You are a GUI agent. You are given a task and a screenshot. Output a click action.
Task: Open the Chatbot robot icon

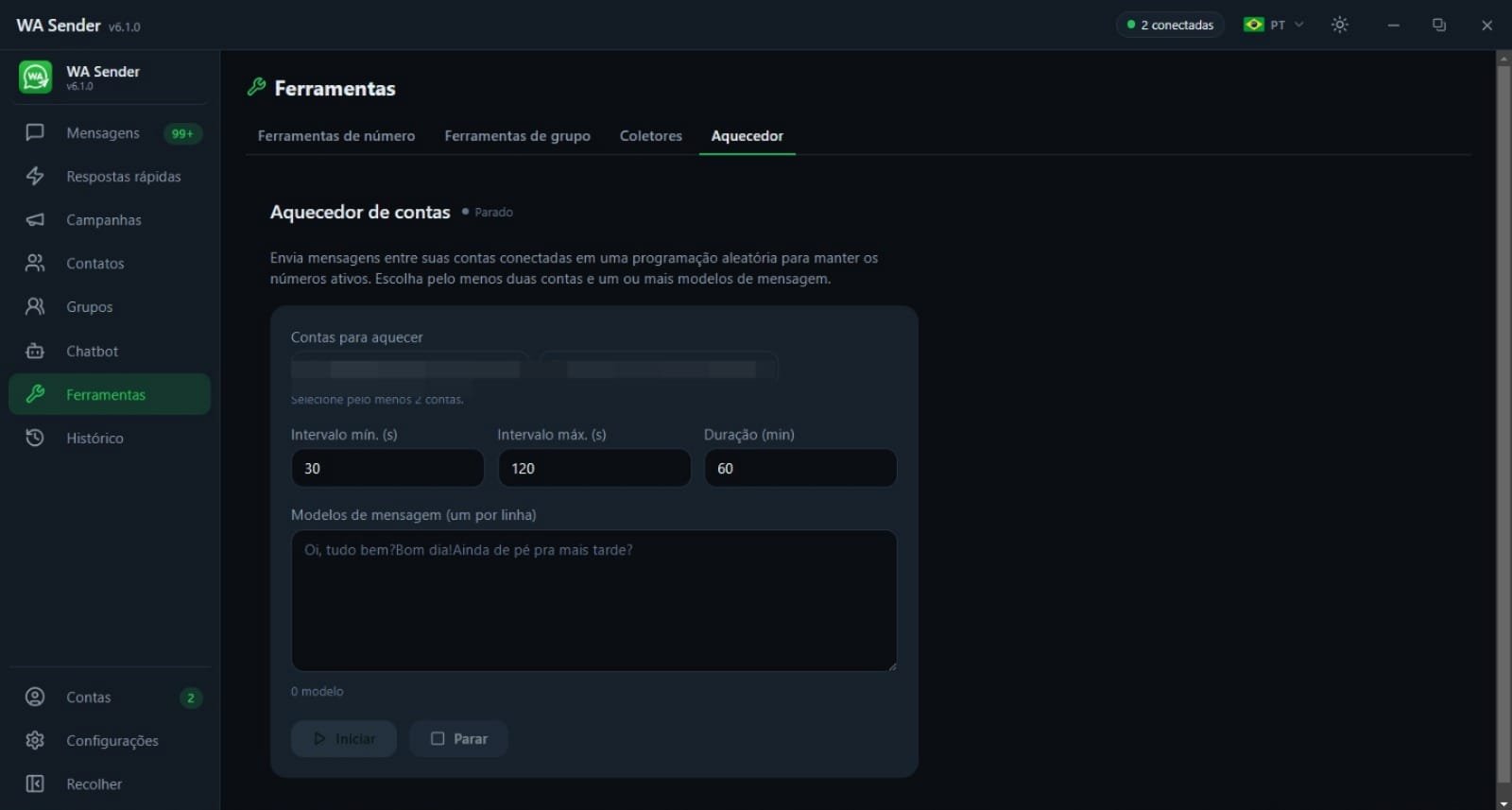pos(35,351)
